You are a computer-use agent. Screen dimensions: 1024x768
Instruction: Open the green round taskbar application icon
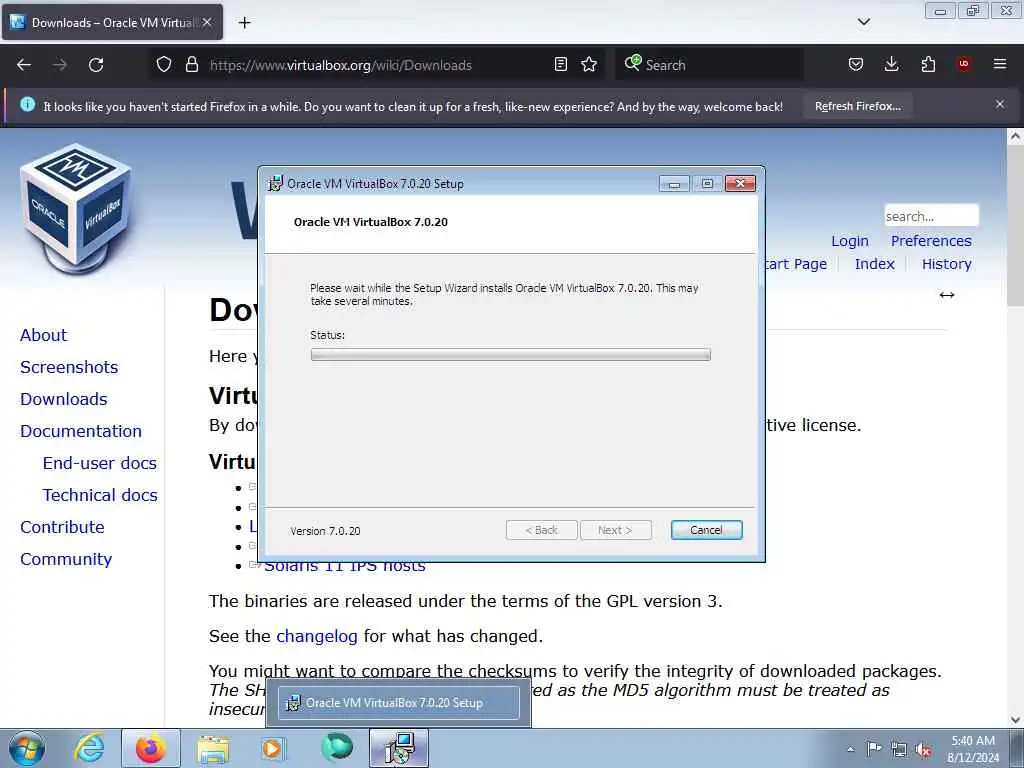pos(336,748)
